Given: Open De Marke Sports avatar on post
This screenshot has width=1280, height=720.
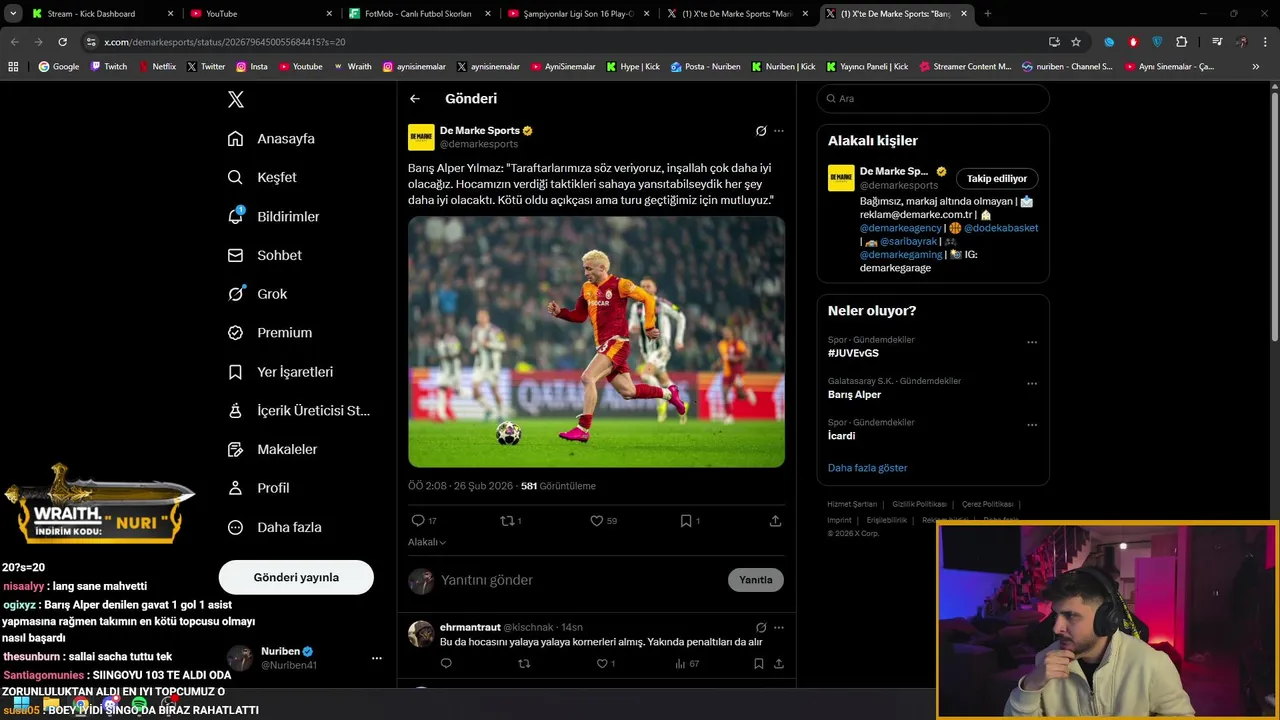Looking at the screenshot, I should coord(421,137).
